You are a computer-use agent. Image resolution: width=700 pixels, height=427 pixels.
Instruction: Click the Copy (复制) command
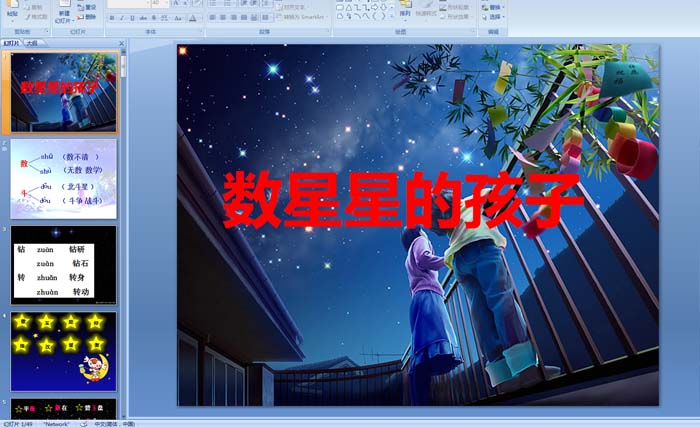tap(33, 8)
